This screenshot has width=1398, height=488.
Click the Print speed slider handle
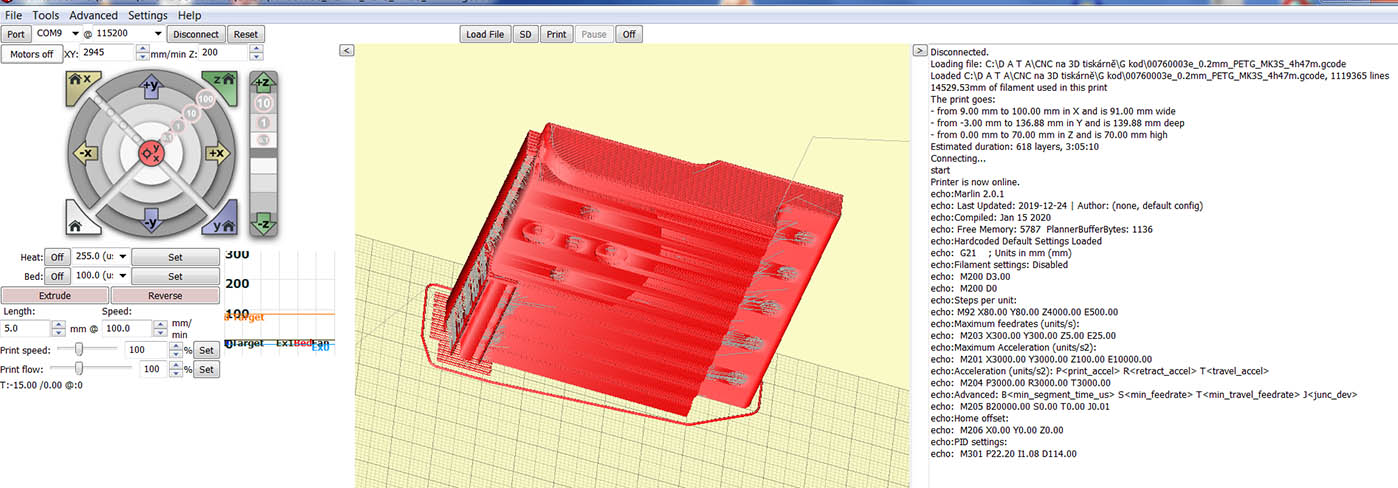click(79, 349)
